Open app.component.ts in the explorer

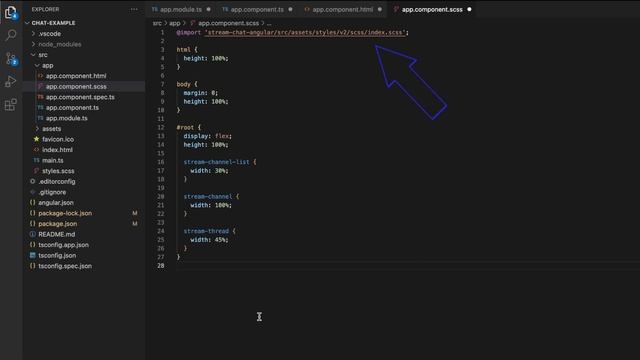coord(72,108)
